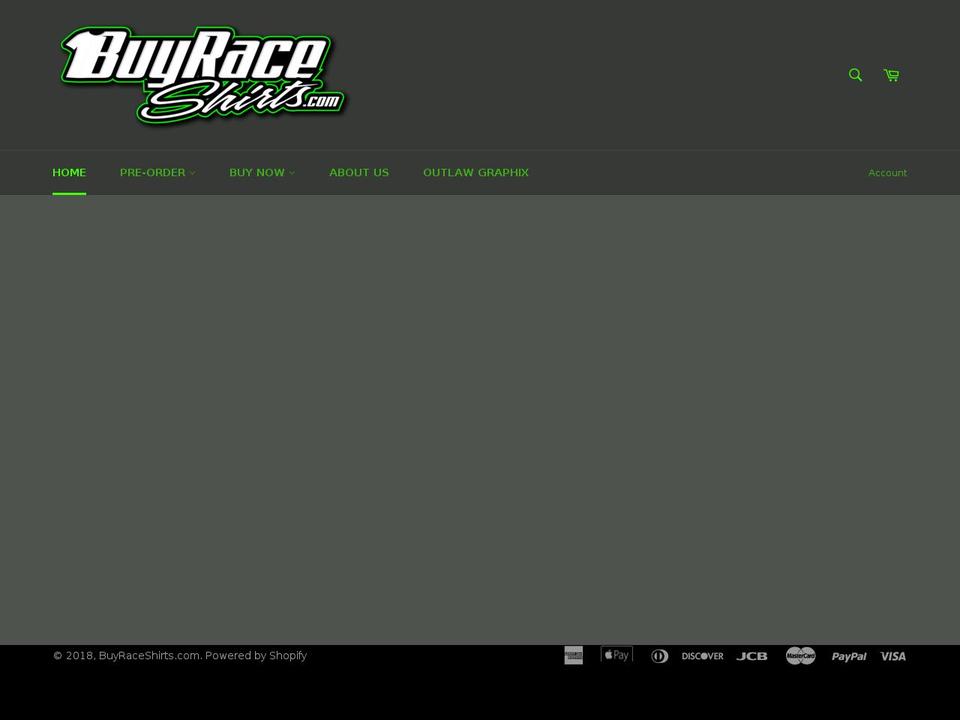Screen dimensions: 960x720
Task: Click the Apple Pay payment icon
Action: click(x=617, y=654)
